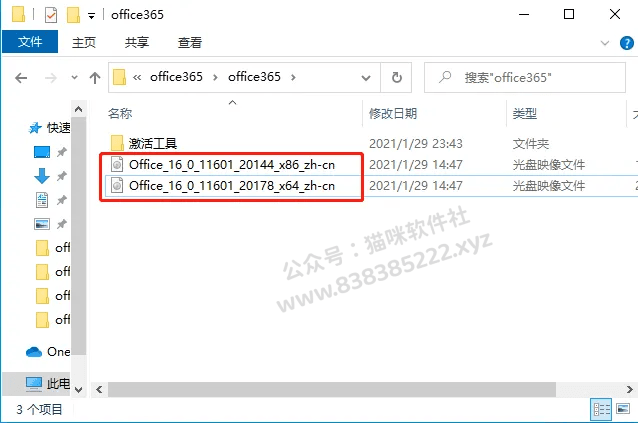This screenshot has width=638, height=423.
Task: Open recent locations dropdown arrow
Action: coord(74,77)
